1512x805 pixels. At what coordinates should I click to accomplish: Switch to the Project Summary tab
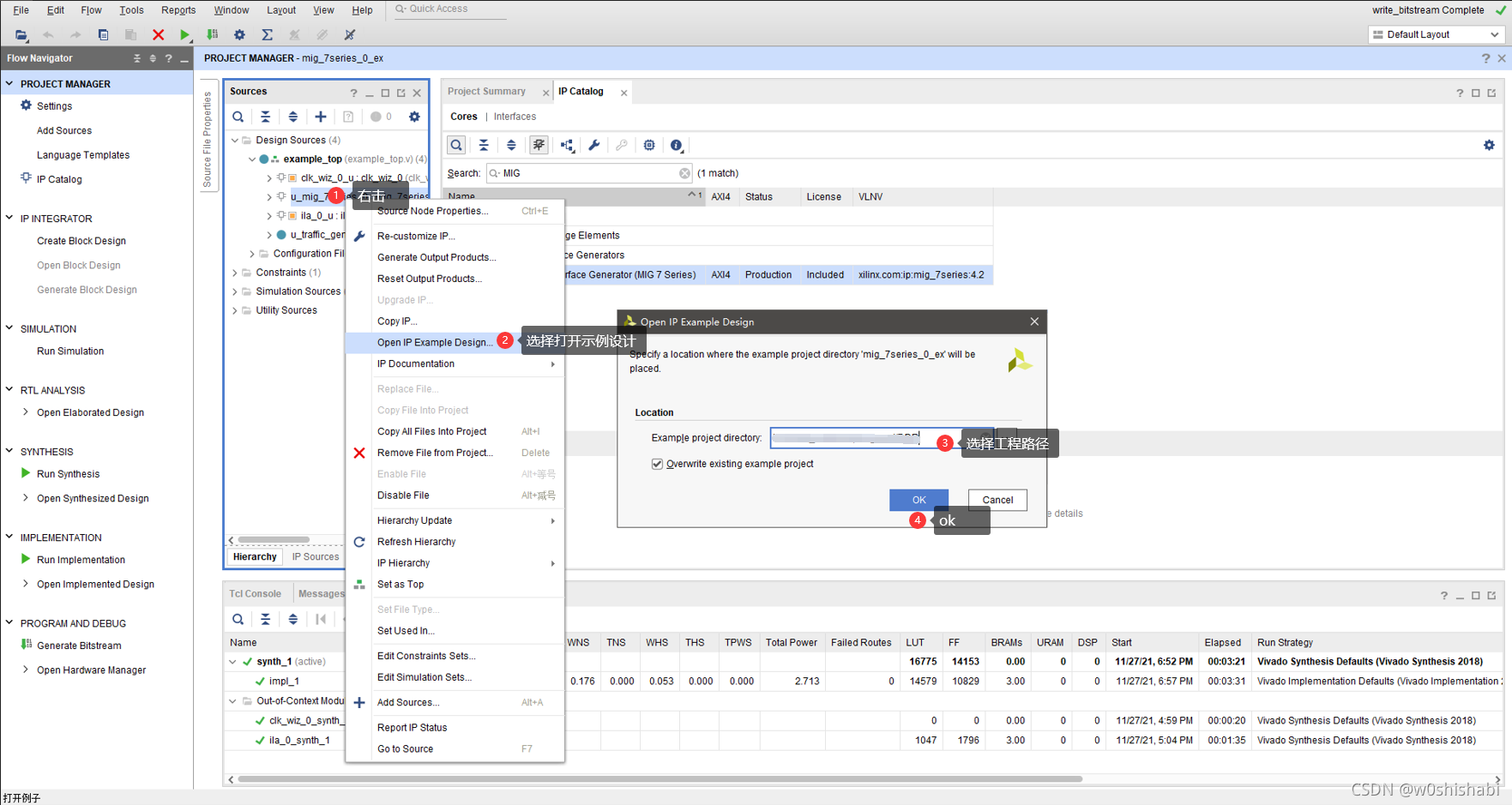coord(486,92)
